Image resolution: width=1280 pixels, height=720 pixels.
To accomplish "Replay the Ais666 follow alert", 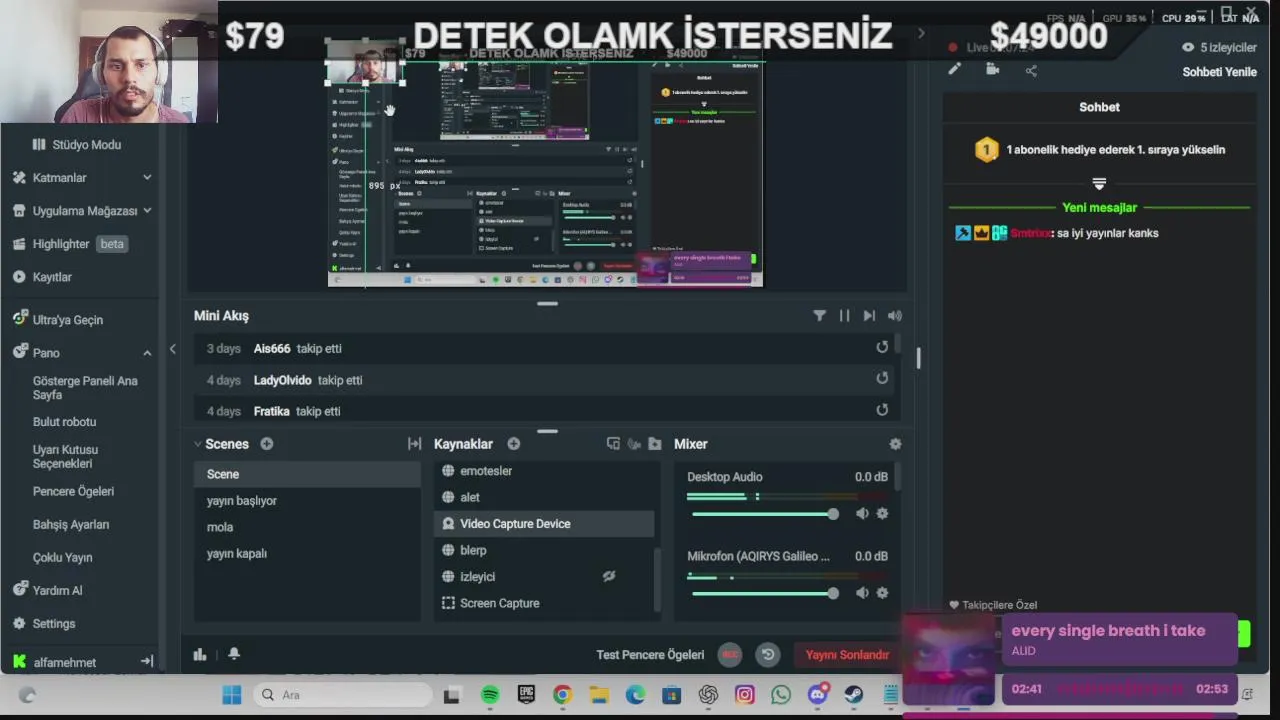I will (x=882, y=347).
